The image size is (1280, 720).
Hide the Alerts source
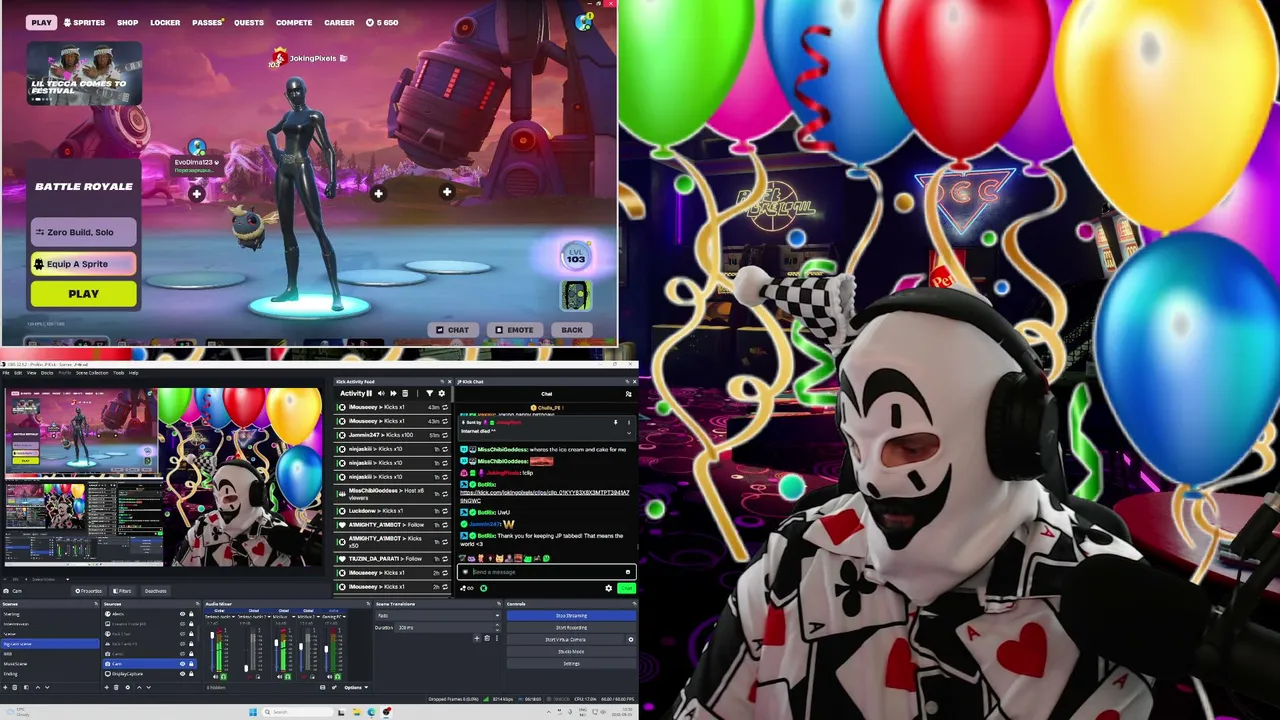coord(182,614)
